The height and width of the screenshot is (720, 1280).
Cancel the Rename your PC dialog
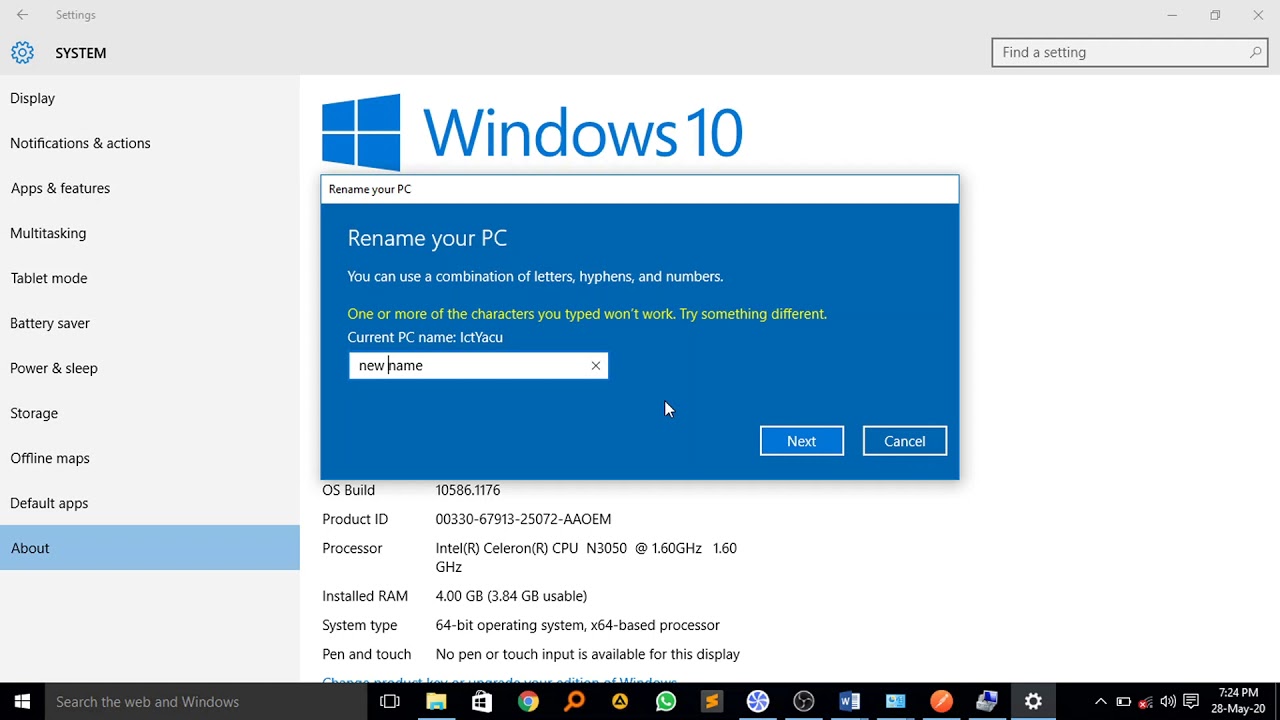(x=905, y=441)
